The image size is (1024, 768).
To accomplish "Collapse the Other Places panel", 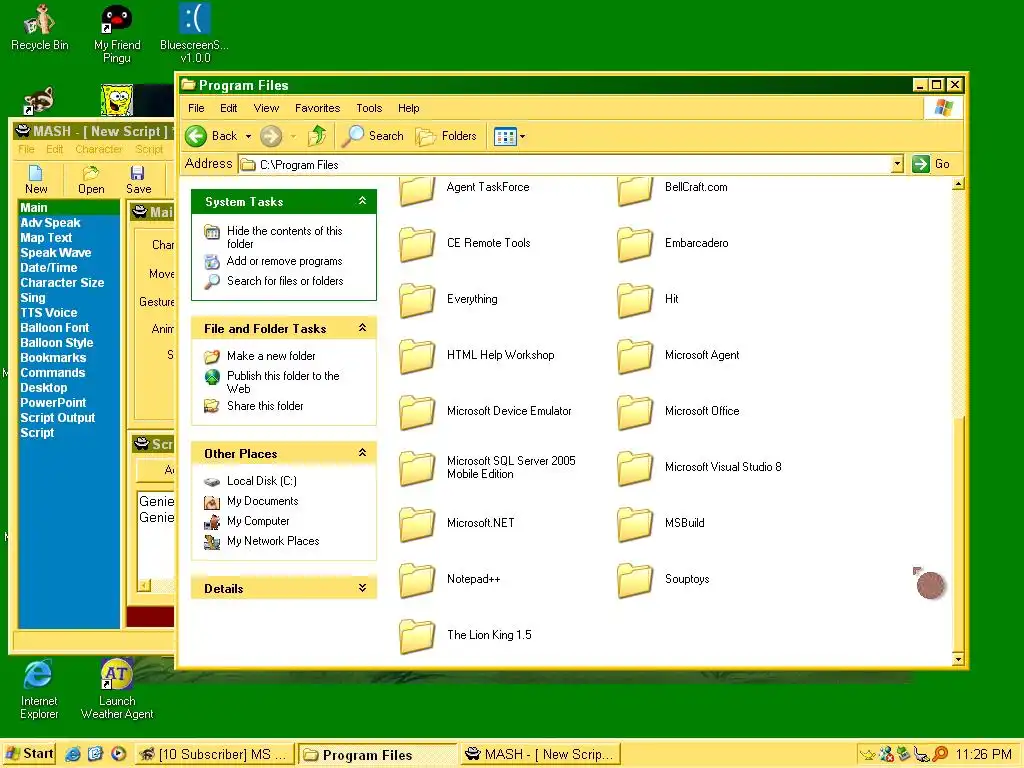I will pyautogui.click(x=362, y=453).
